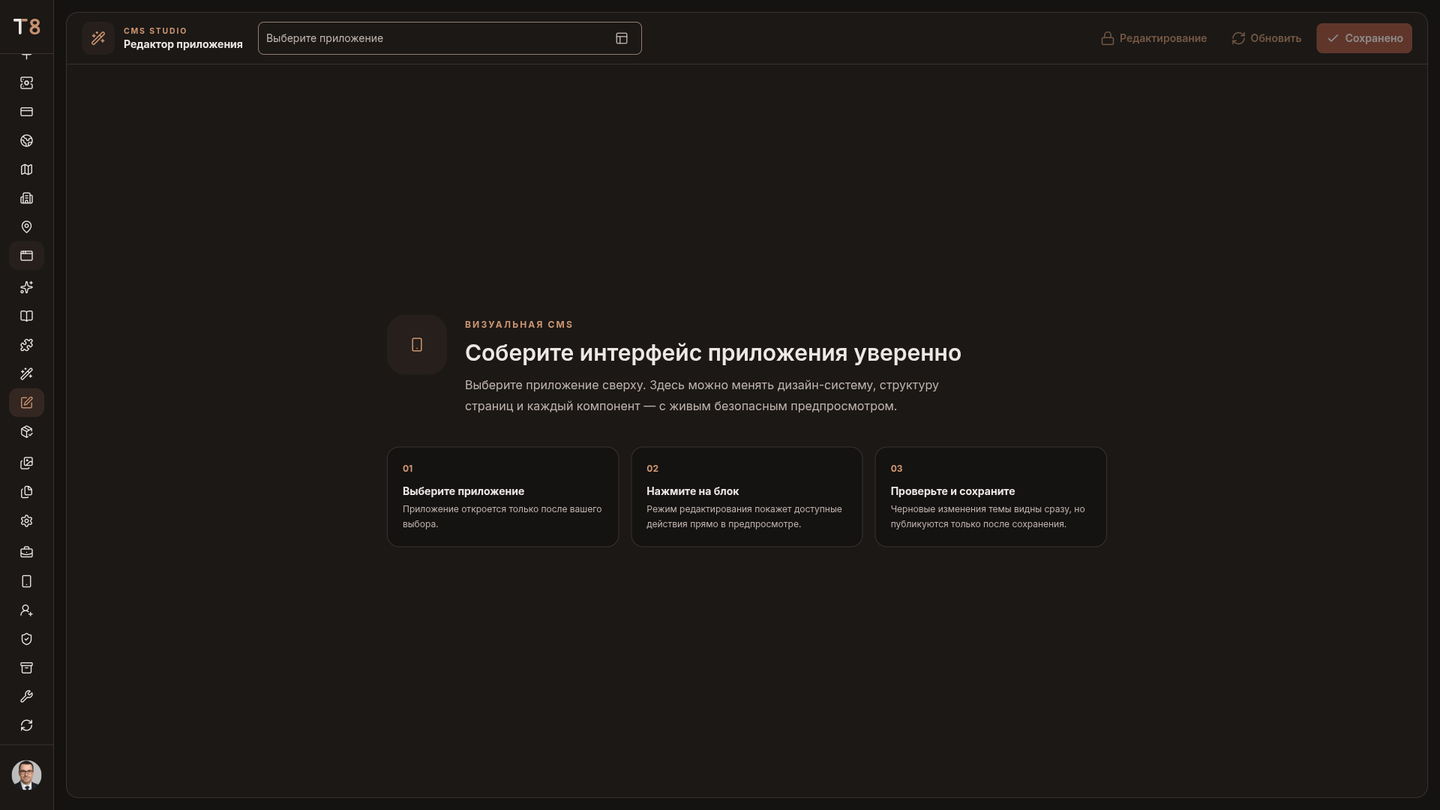Open the credit card icon in sidebar
The width and height of the screenshot is (1440, 810).
27,112
